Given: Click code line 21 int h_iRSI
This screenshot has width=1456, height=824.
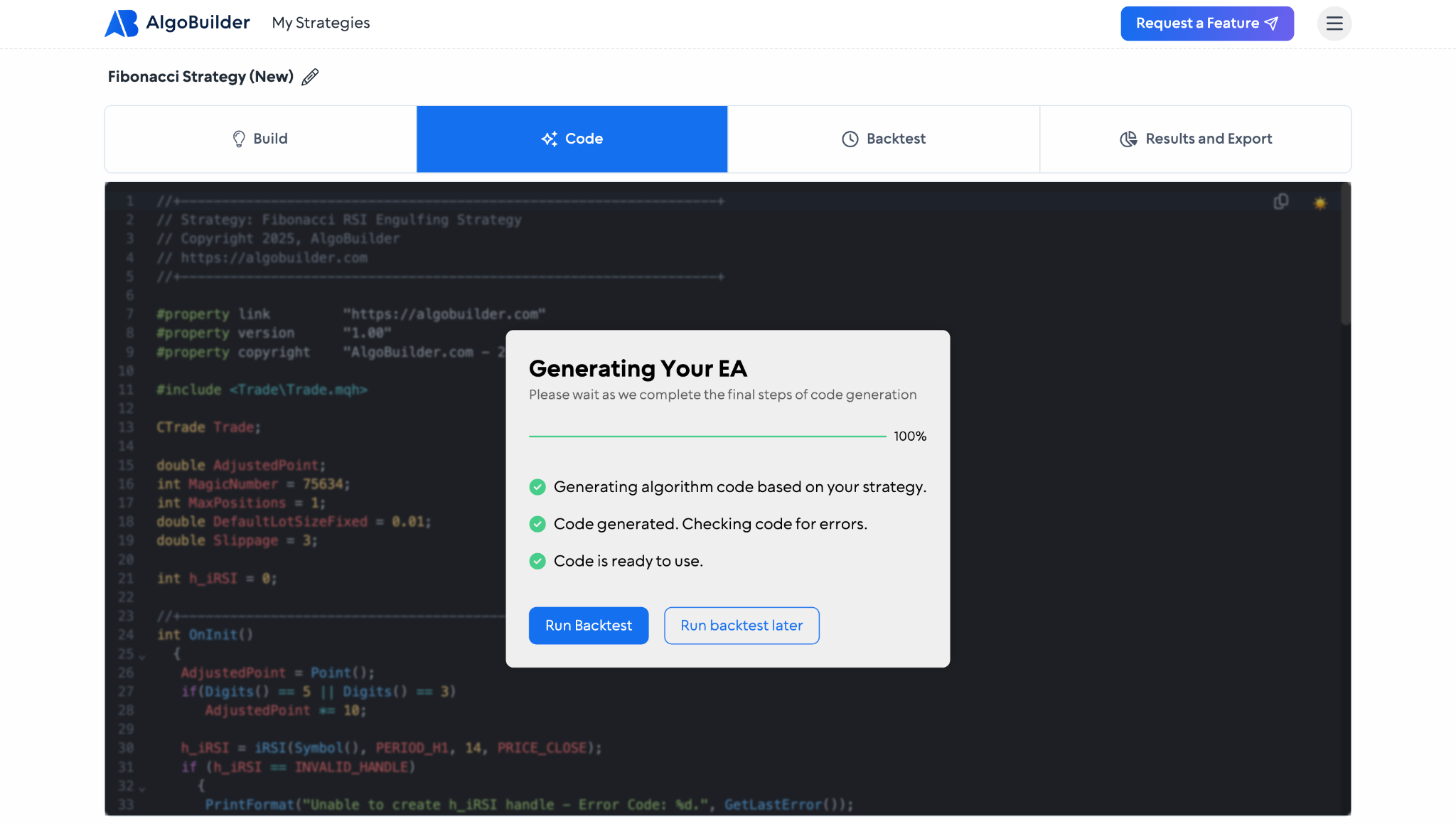Looking at the screenshot, I should pyautogui.click(x=217, y=579).
